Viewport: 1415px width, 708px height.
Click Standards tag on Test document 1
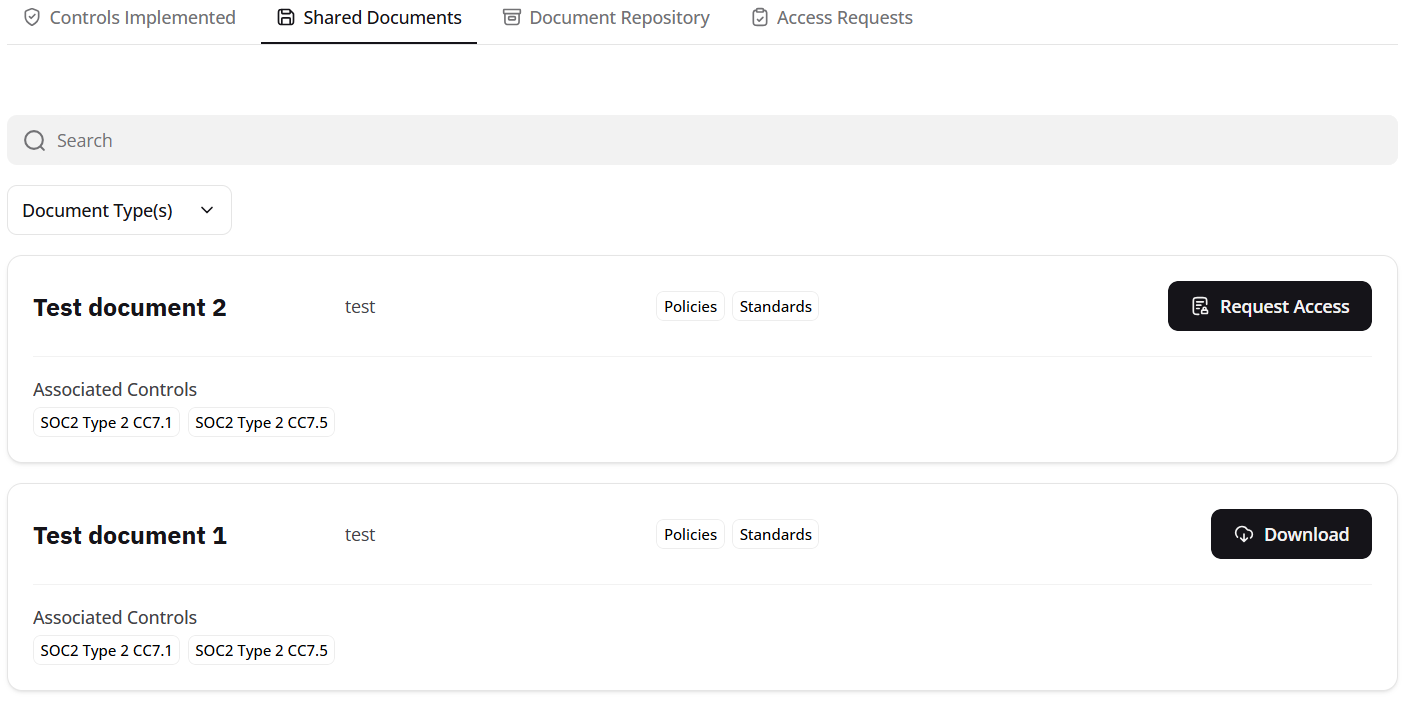[x=775, y=535]
